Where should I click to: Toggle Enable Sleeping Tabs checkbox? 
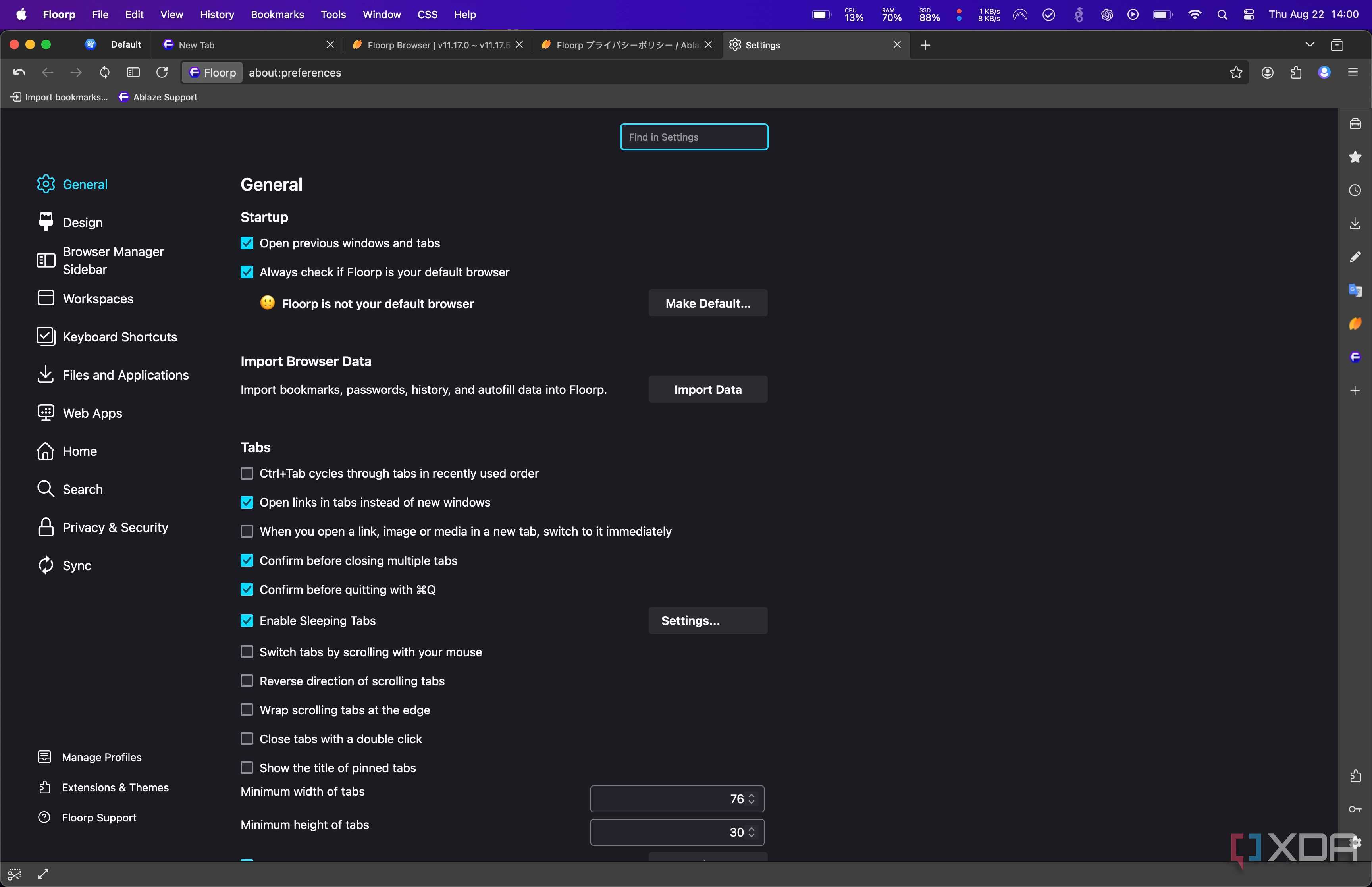247,620
